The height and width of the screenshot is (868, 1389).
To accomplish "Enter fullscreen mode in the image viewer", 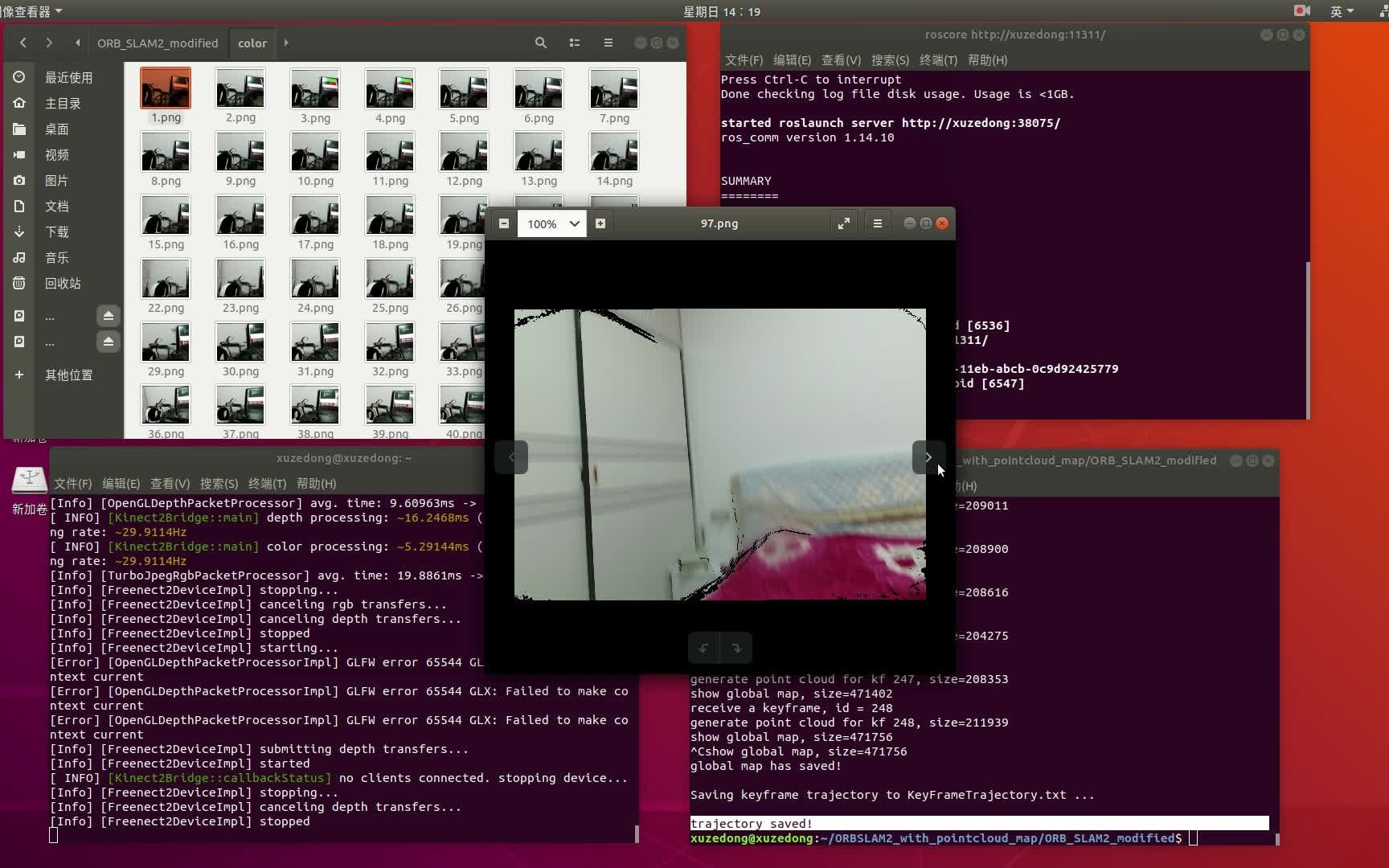I will tap(843, 223).
